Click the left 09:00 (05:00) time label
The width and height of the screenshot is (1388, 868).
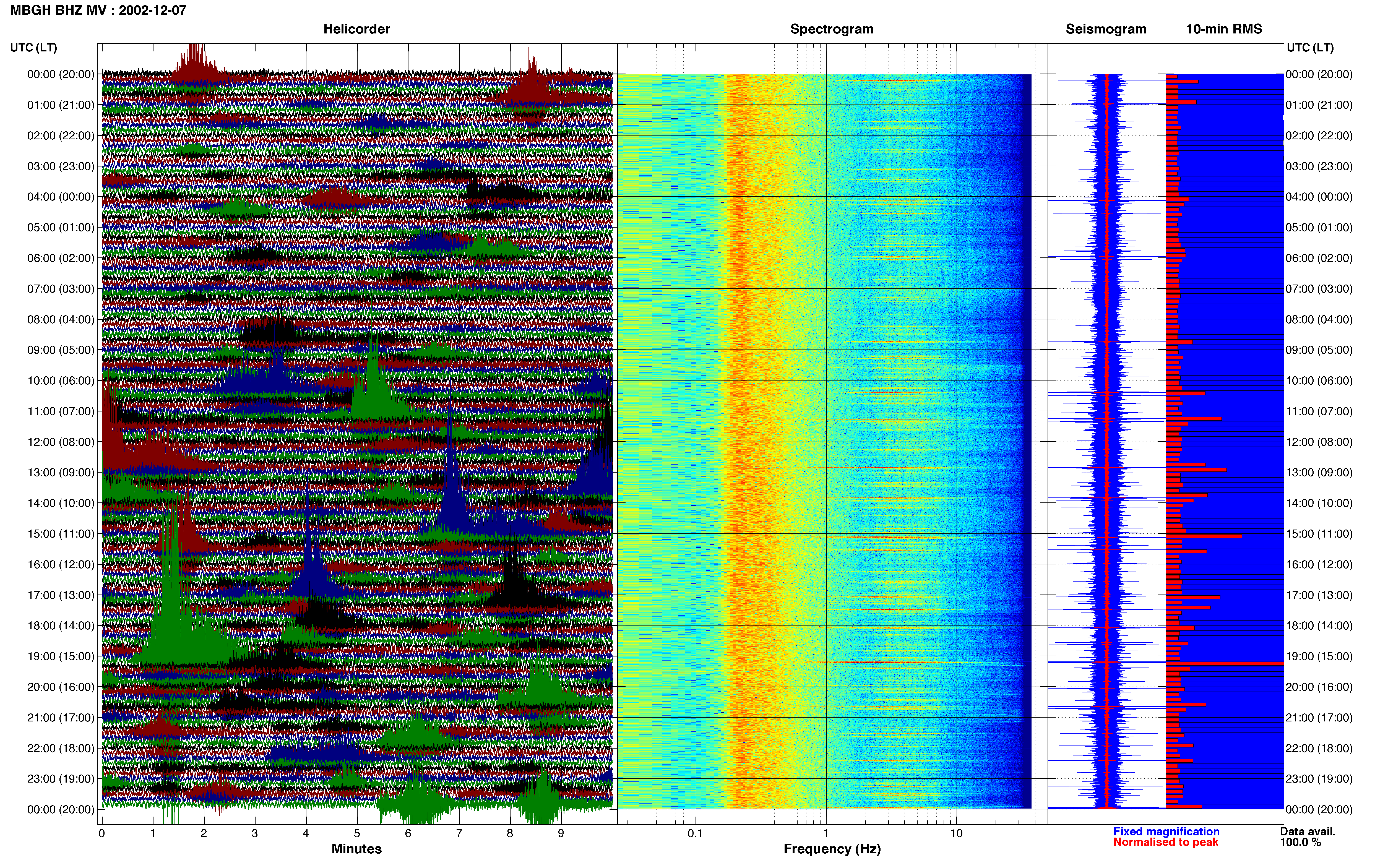point(60,350)
